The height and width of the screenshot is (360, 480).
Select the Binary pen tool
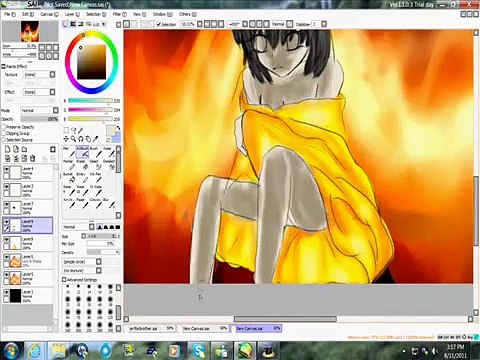point(82,178)
